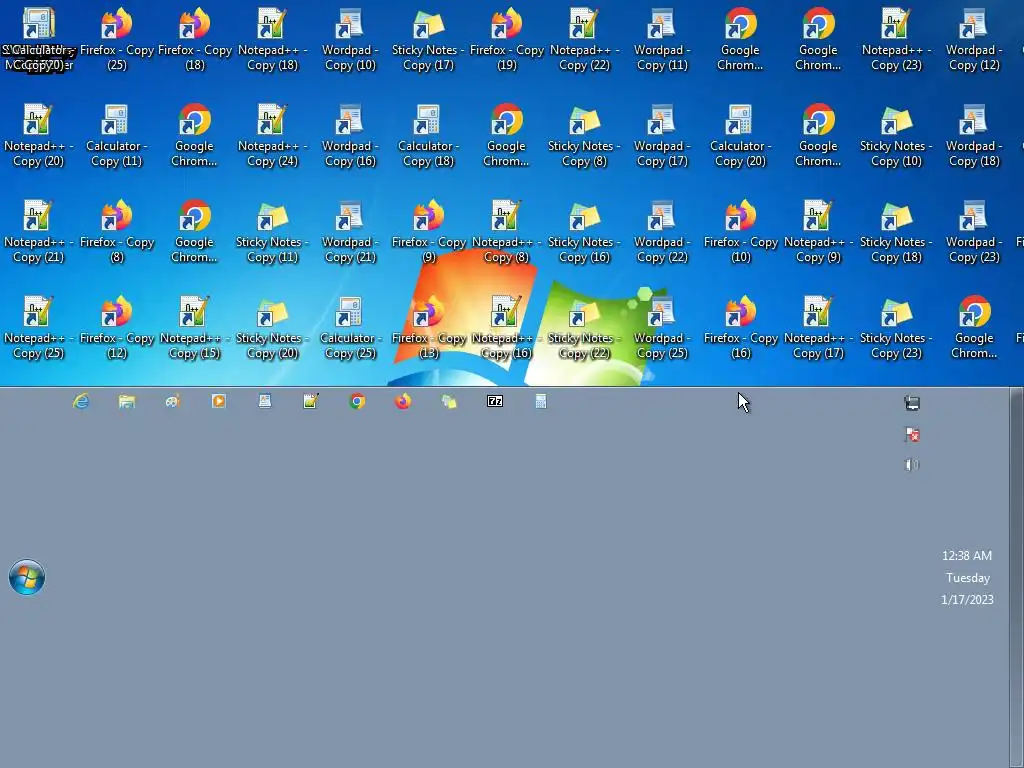Image resolution: width=1024 pixels, height=768 pixels.
Task: Select Calculator - Copy (25) icon
Action: tap(350, 327)
